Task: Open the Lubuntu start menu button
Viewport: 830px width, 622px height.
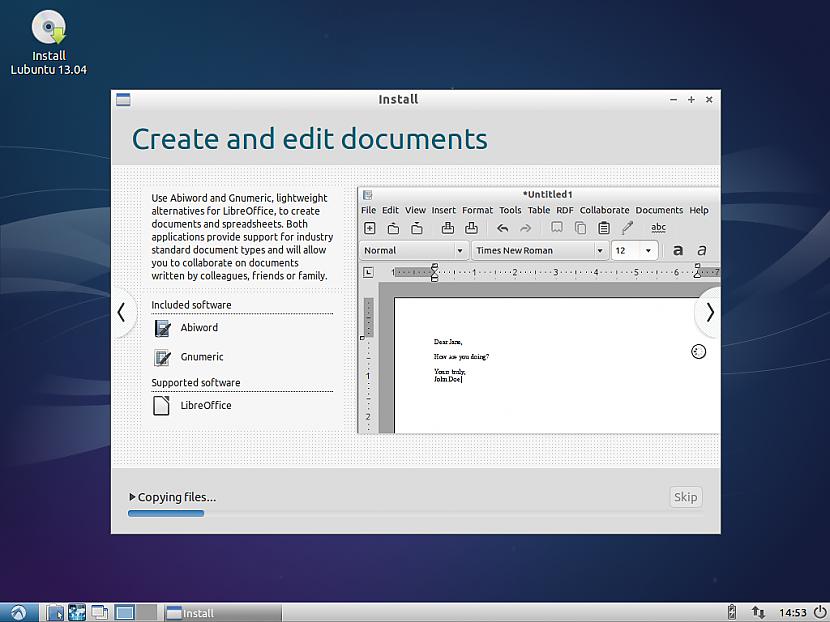Action: [x=19, y=612]
